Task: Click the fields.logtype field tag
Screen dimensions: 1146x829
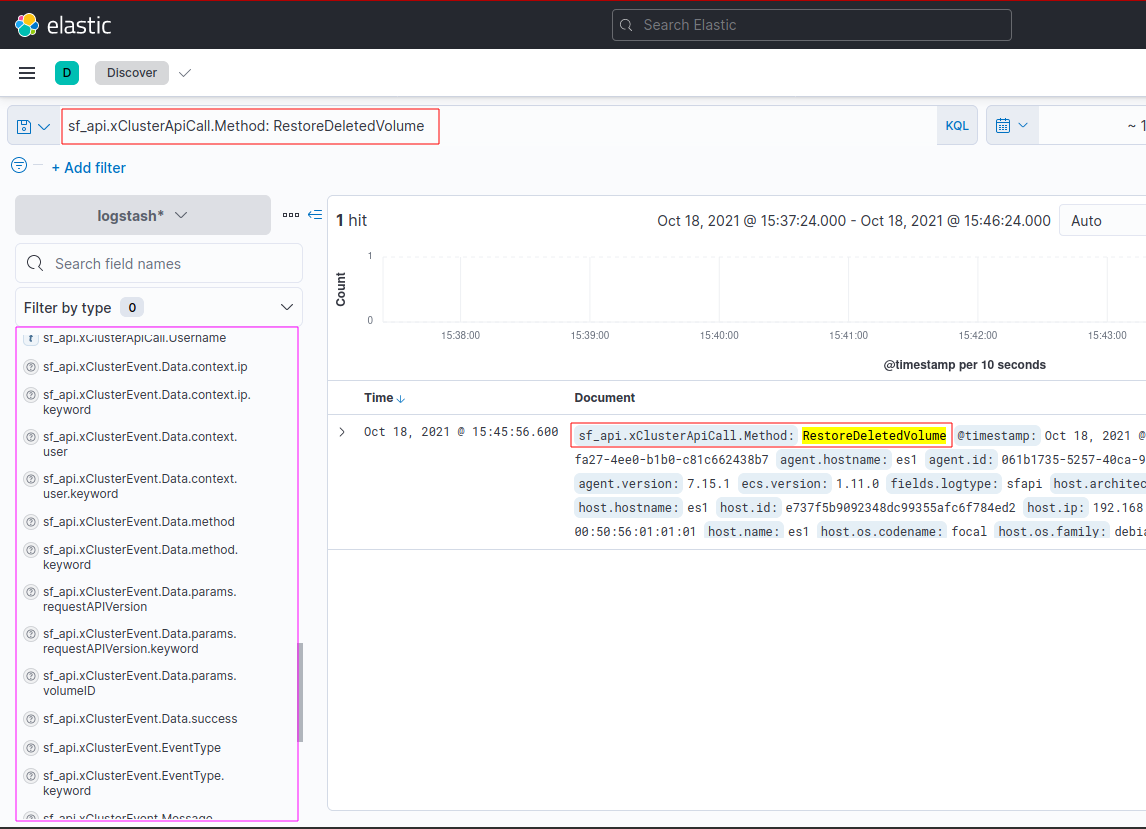Action: [944, 484]
